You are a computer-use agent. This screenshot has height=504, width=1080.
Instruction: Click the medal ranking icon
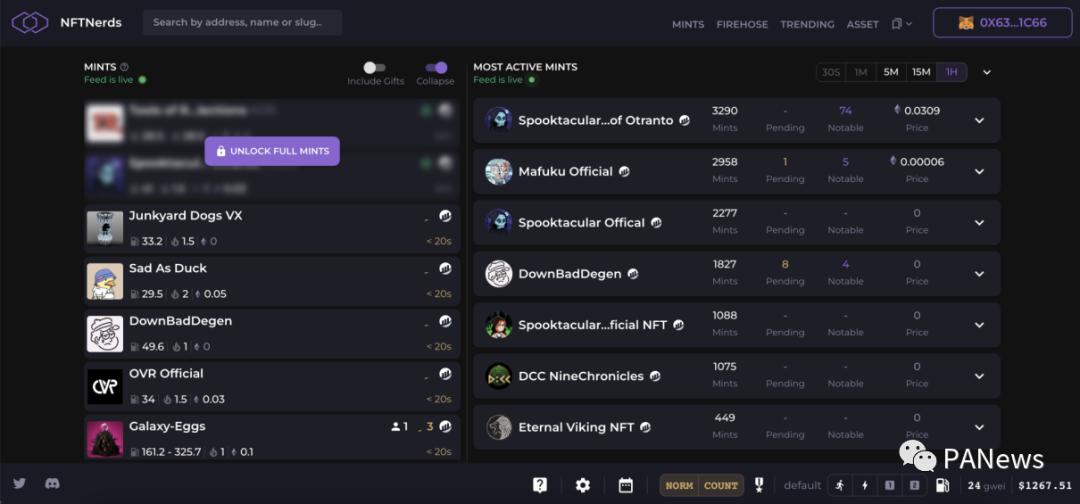pyautogui.click(x=759, y=485)
